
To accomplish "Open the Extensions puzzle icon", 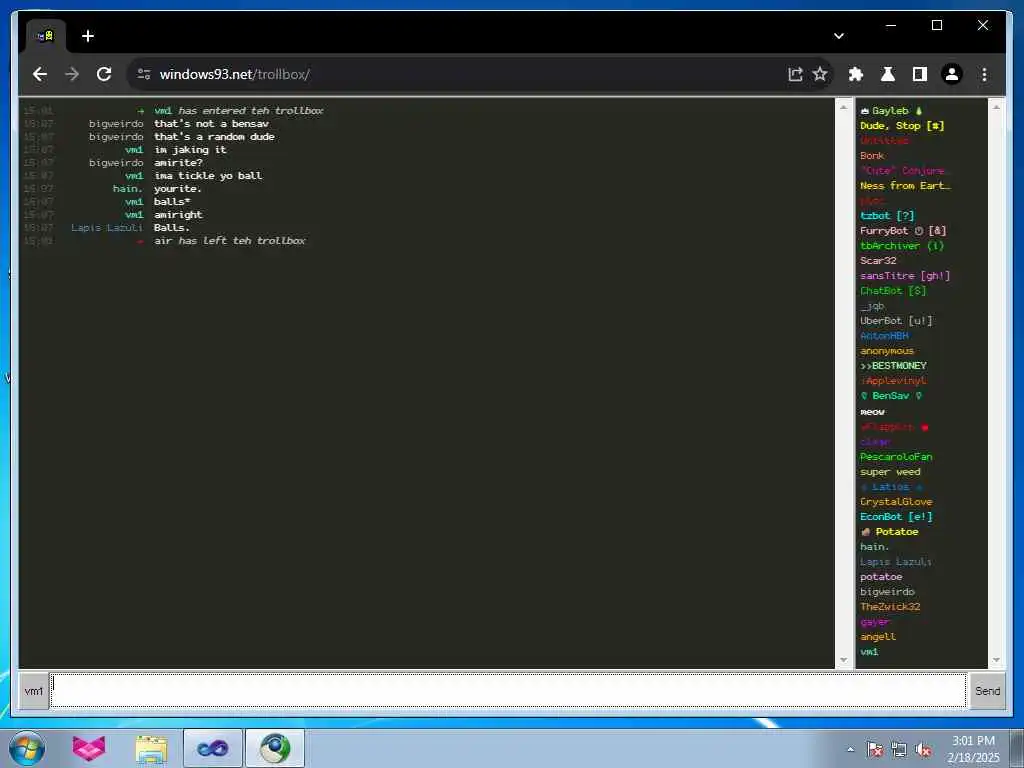I will pyautogui.click(x=856, y=74).
